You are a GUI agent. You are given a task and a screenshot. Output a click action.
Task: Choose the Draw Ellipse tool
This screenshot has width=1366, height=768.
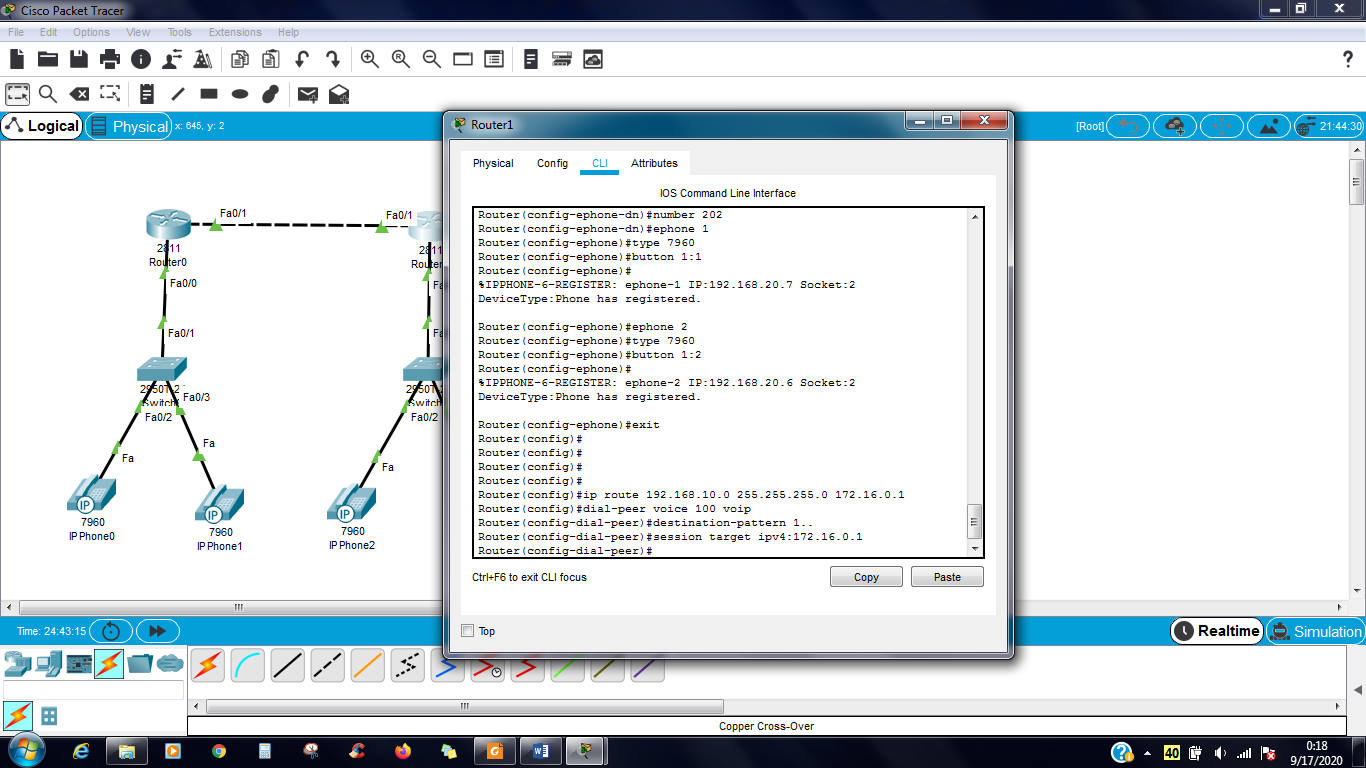(x=240, y=94)
